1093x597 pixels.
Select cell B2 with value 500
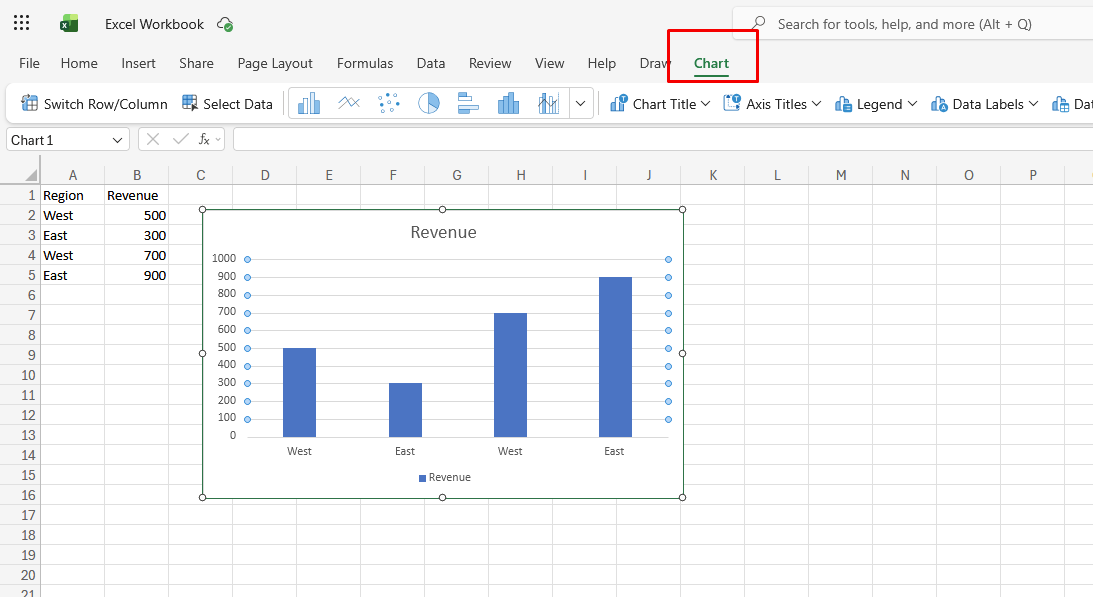(x=137, y=216)
